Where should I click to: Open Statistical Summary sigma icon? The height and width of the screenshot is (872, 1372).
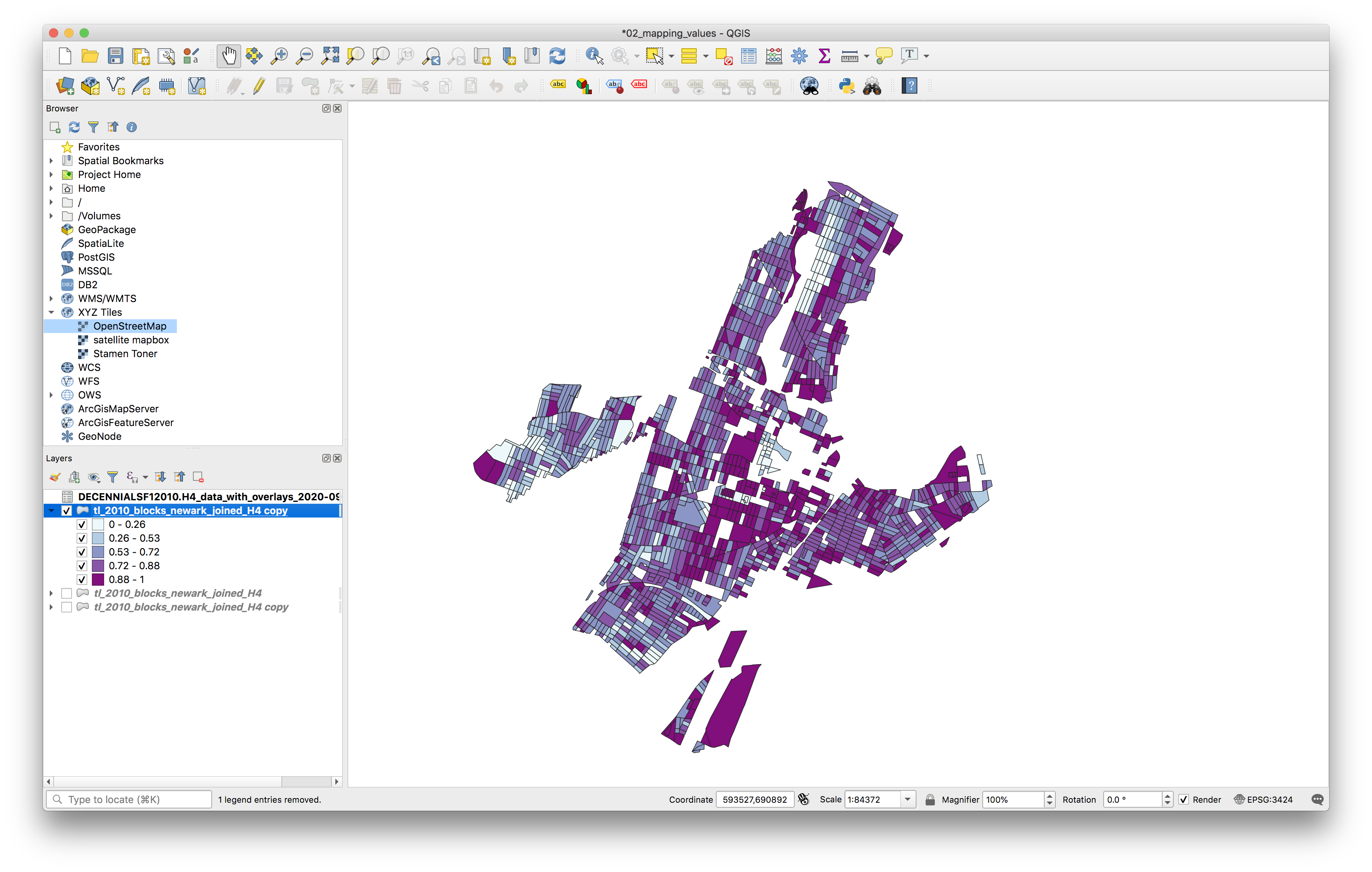824,56
